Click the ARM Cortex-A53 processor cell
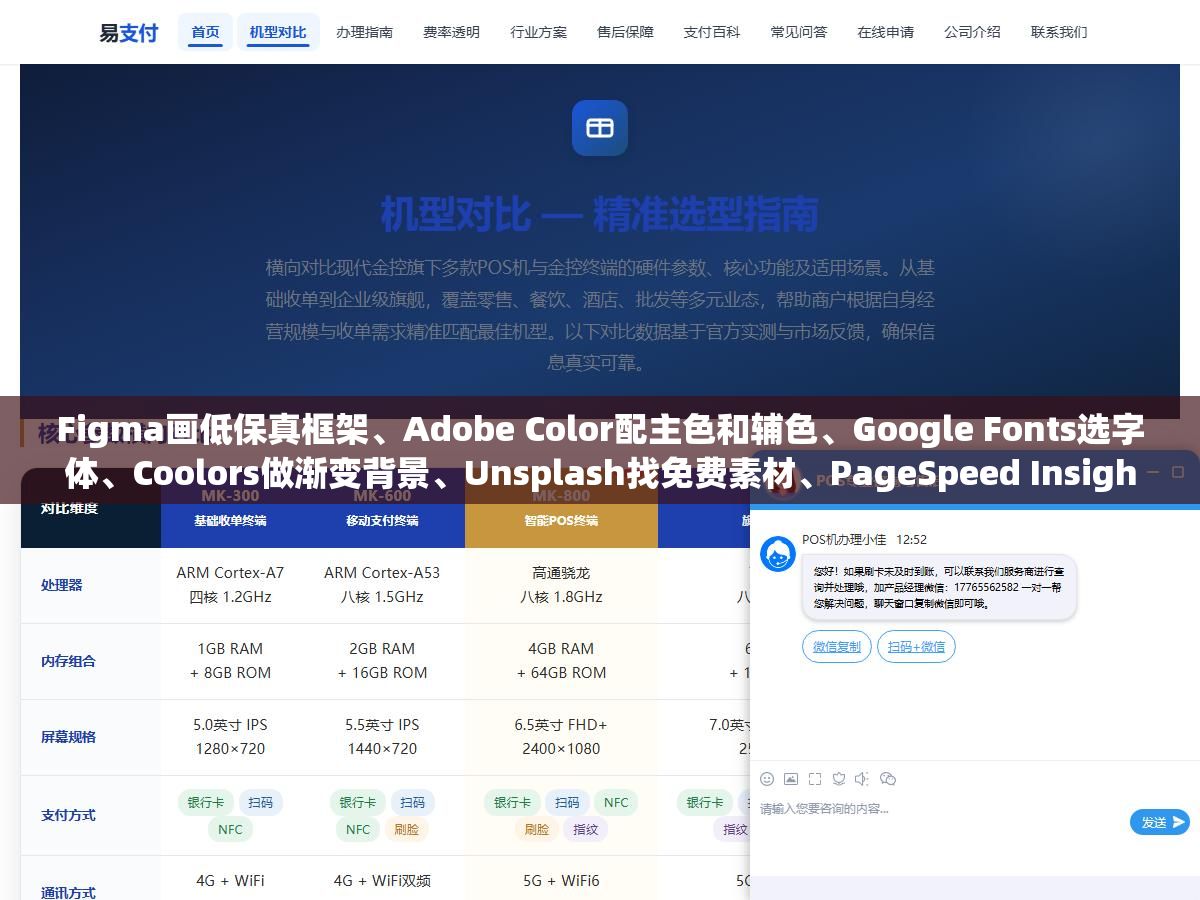1200x900 pixels. point(382,585)
